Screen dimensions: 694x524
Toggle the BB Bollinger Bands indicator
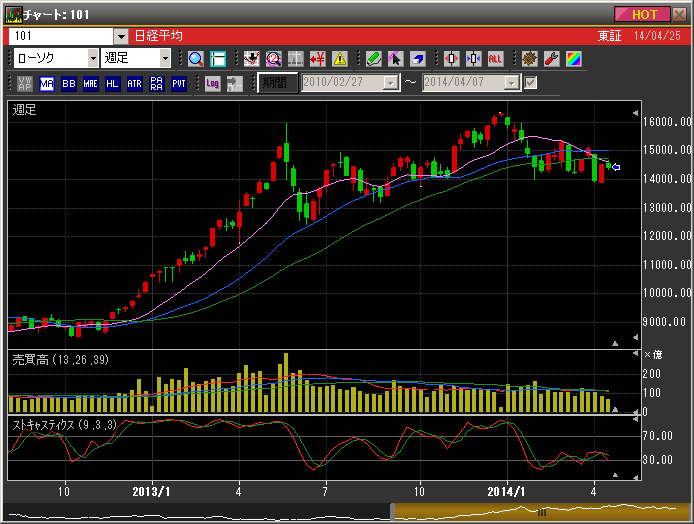[69, 83]
